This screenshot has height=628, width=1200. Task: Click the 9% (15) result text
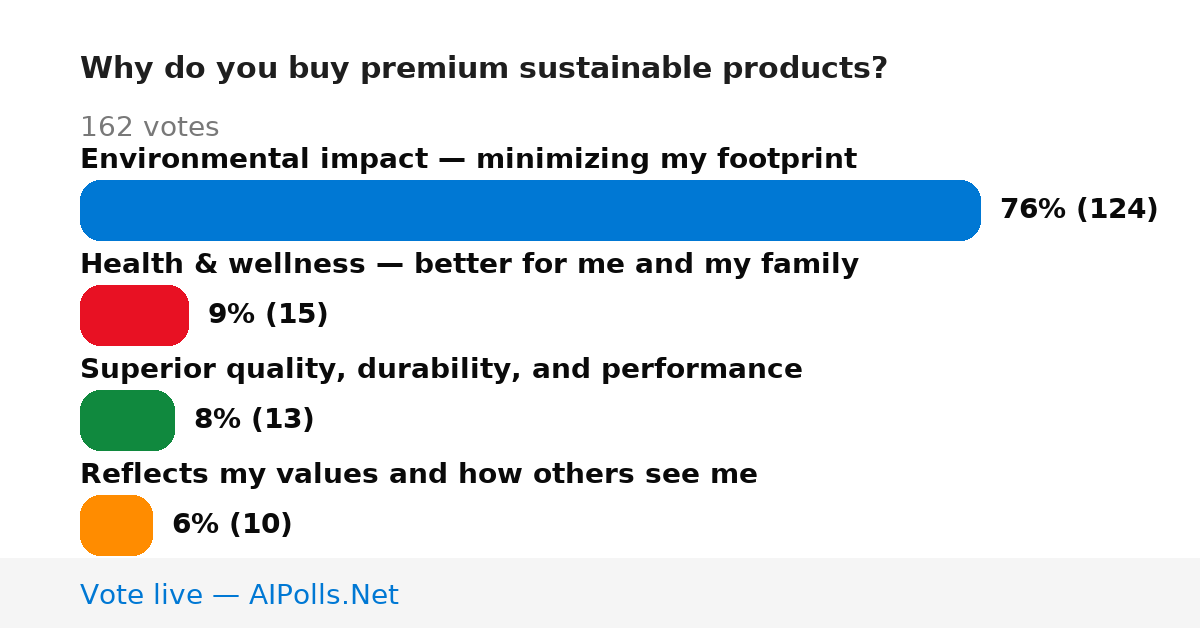268,315
